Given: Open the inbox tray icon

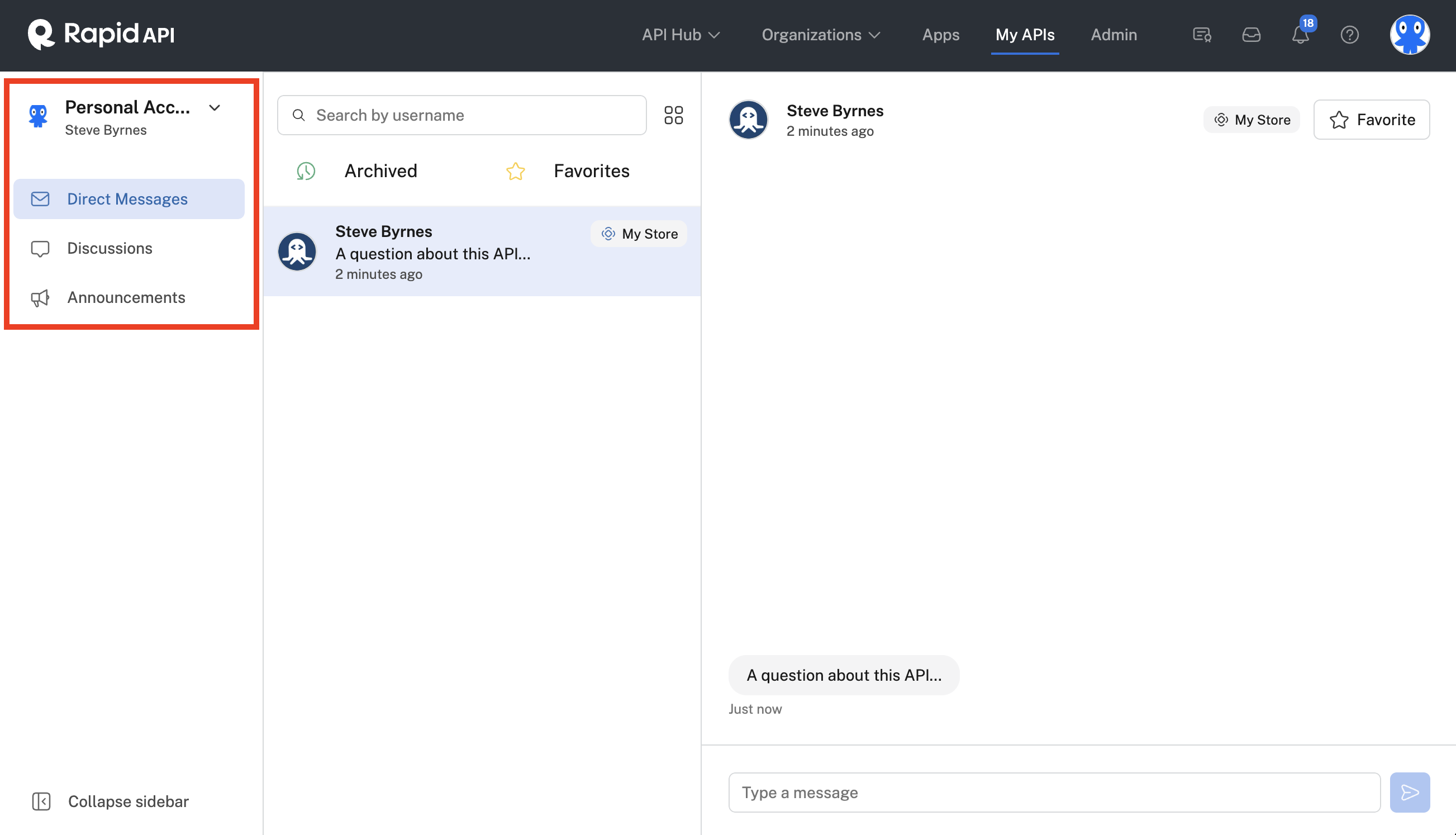Looking at the screenshot, I should click(x=1251, y=35).
